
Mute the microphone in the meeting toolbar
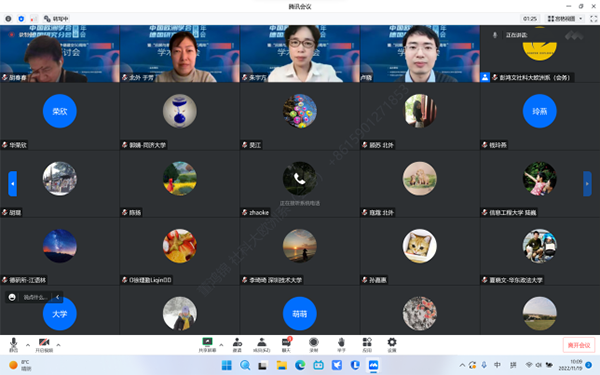coord(13,344)
